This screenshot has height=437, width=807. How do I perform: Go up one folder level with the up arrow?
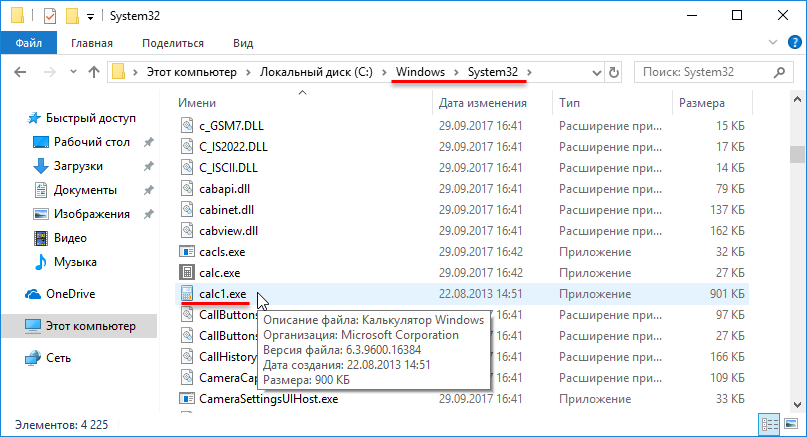click(93, 72)
